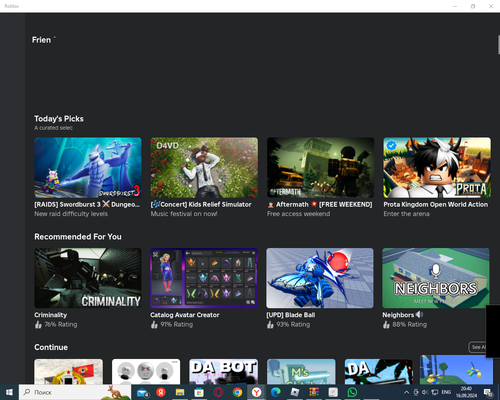Open the Kids Relief Simulator concert thumbnail
The width and height of the screenshot is (500, 400).
click(x=204, y=167)
